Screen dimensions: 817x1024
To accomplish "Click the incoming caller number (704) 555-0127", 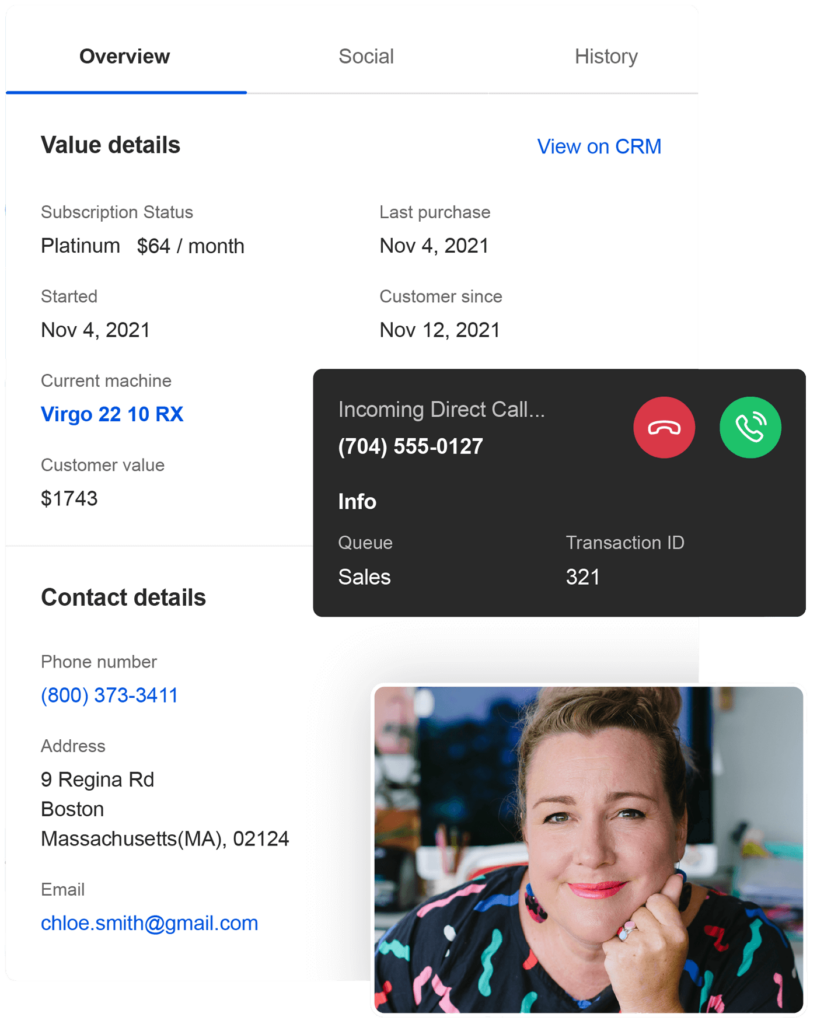I will tap(410, 446).
